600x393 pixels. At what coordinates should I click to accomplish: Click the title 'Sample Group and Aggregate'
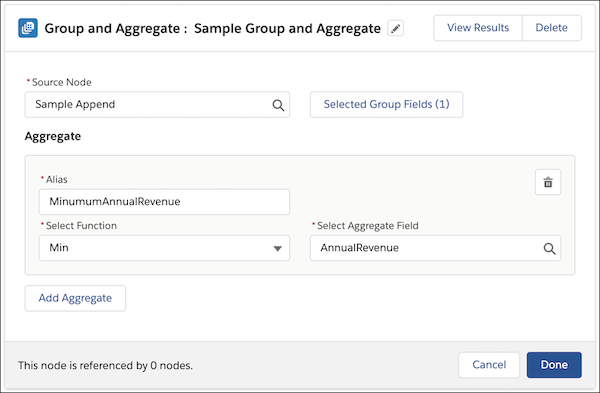(x=287, y=28)
